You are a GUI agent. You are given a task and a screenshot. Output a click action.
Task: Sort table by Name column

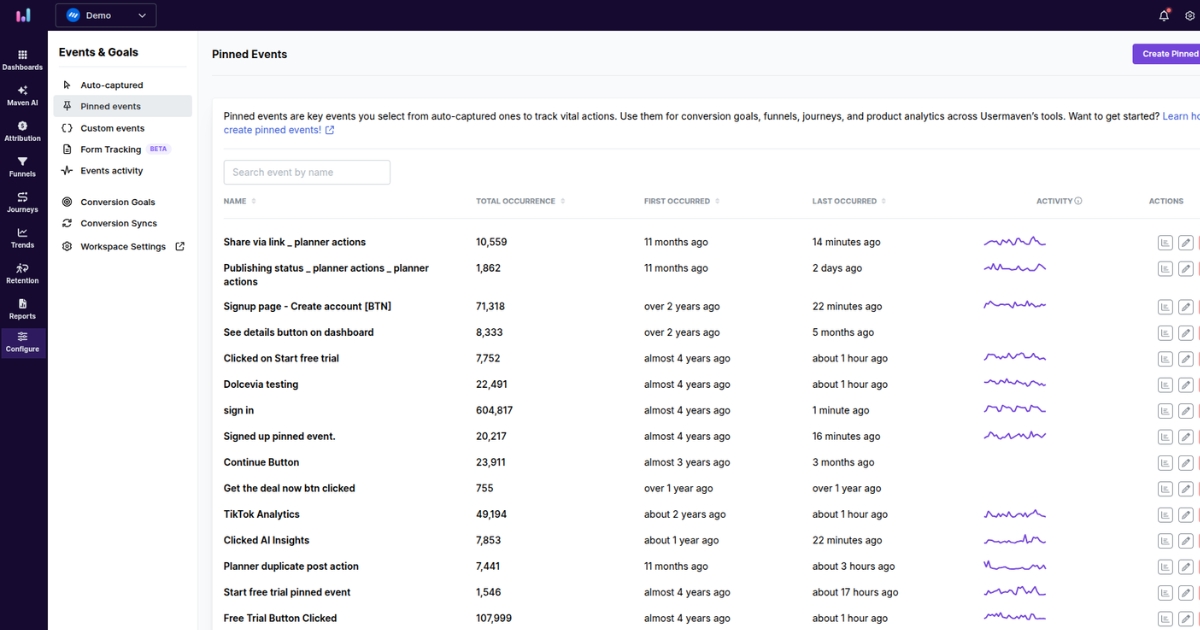point(240,201)
